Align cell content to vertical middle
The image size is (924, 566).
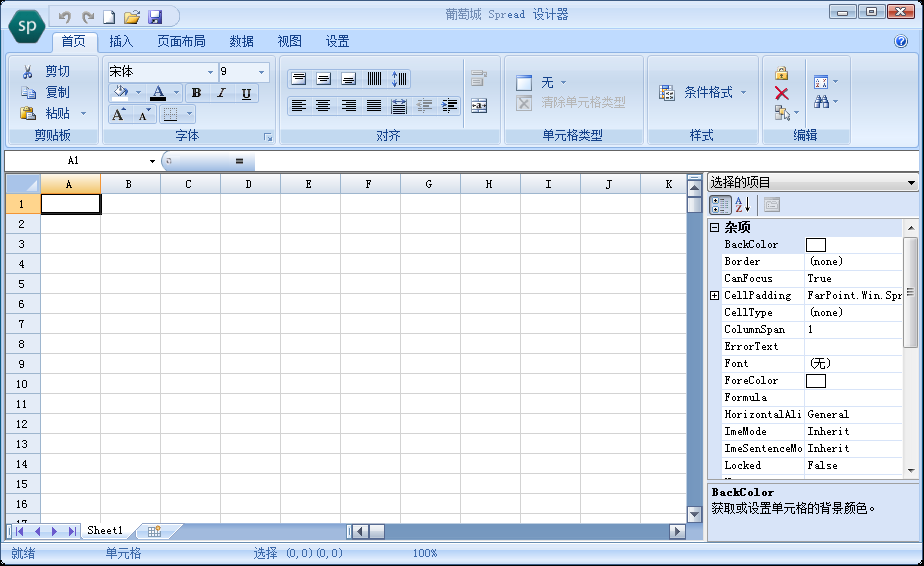pos(324,78)
